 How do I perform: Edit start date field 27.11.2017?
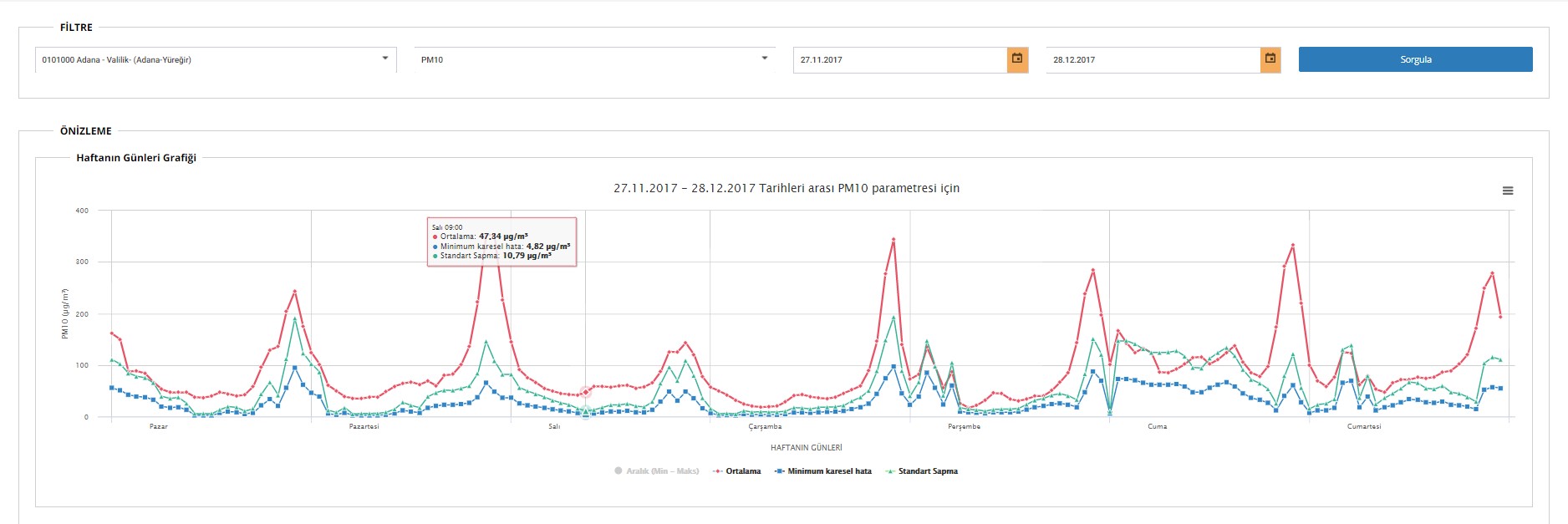(x=899, y=59)
